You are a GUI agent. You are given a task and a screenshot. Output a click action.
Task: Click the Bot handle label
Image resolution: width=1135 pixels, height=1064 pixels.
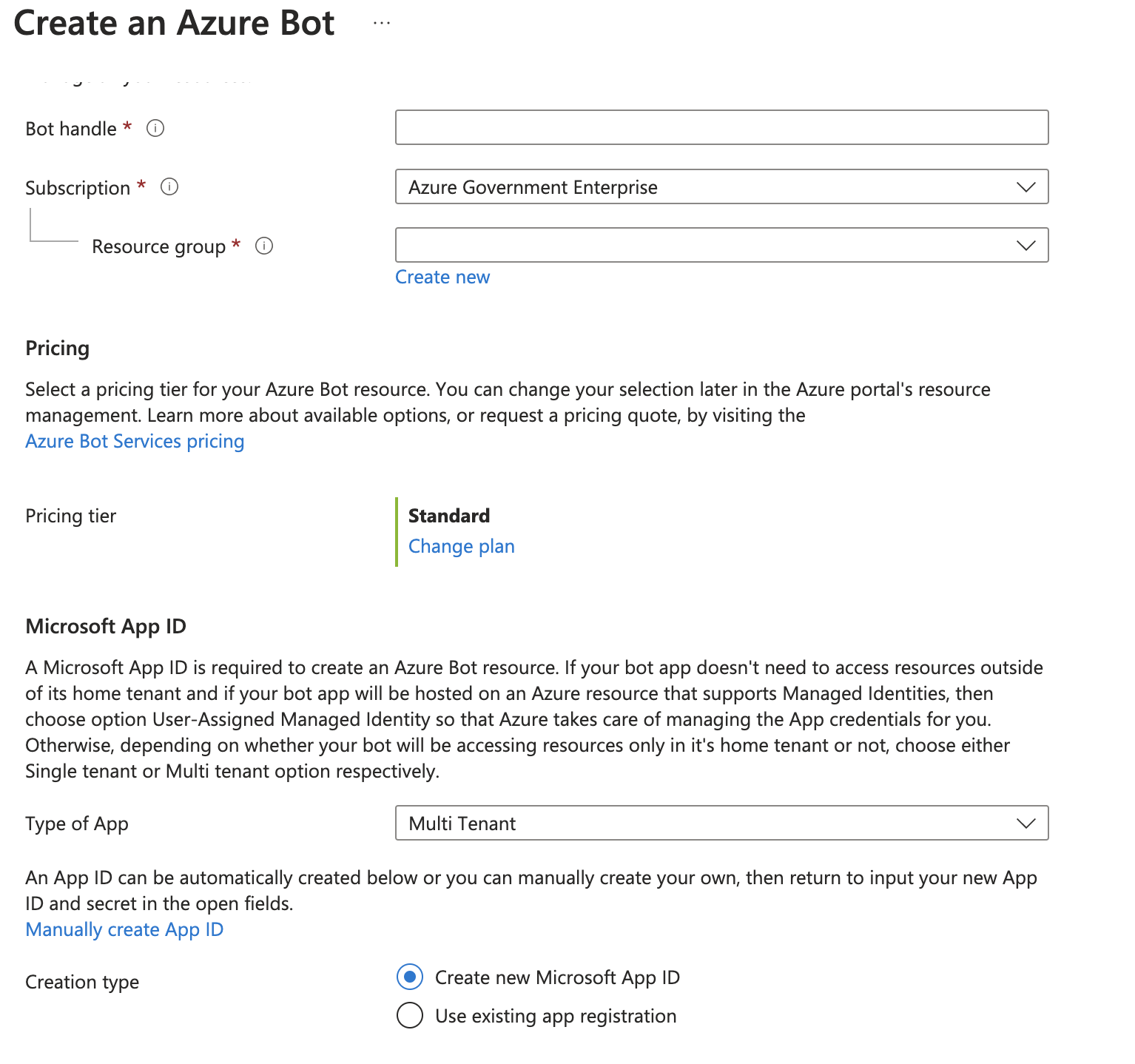71,129
